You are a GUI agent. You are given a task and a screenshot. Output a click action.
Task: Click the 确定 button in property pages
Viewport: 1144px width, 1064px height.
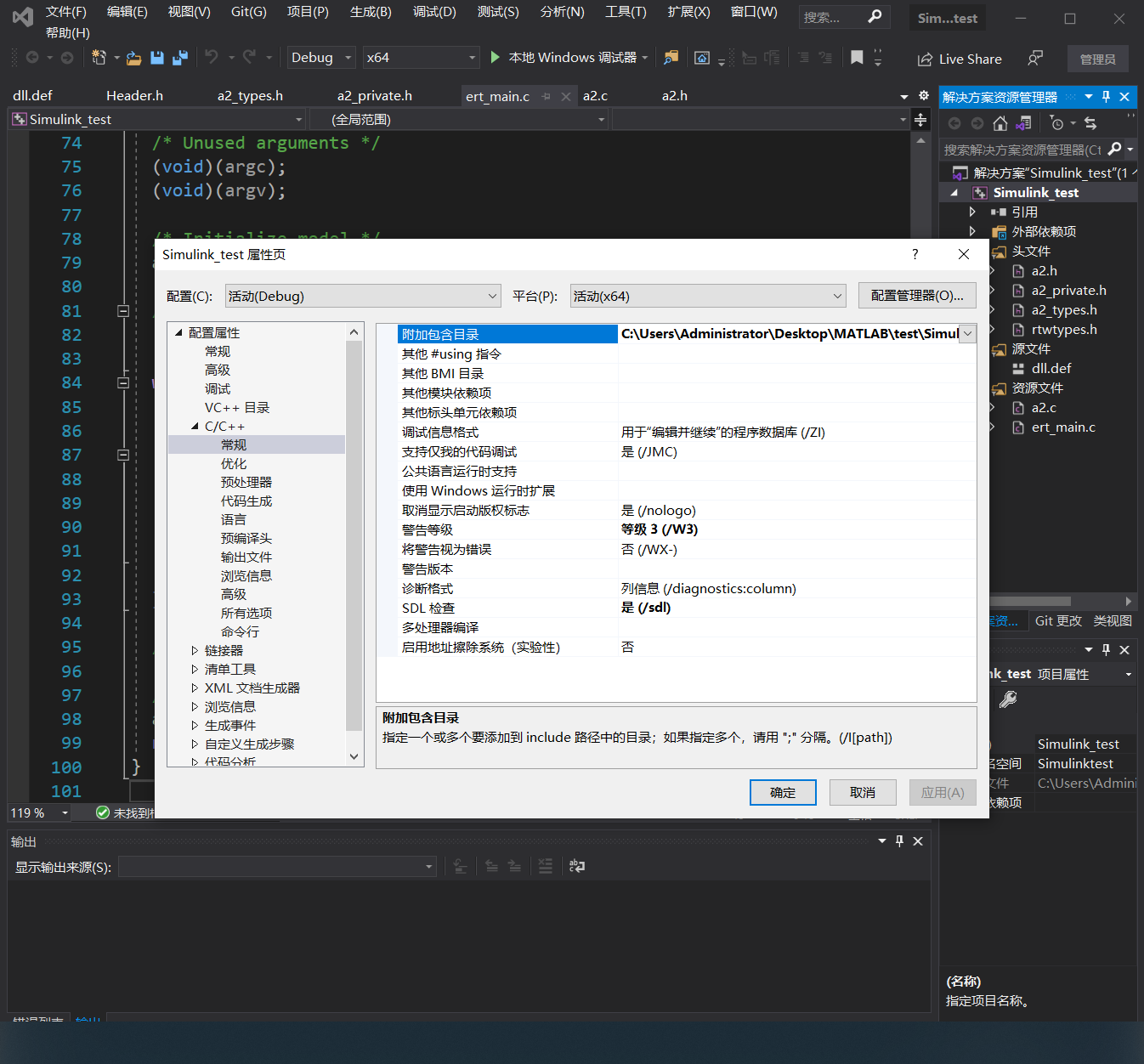[782, 792]
